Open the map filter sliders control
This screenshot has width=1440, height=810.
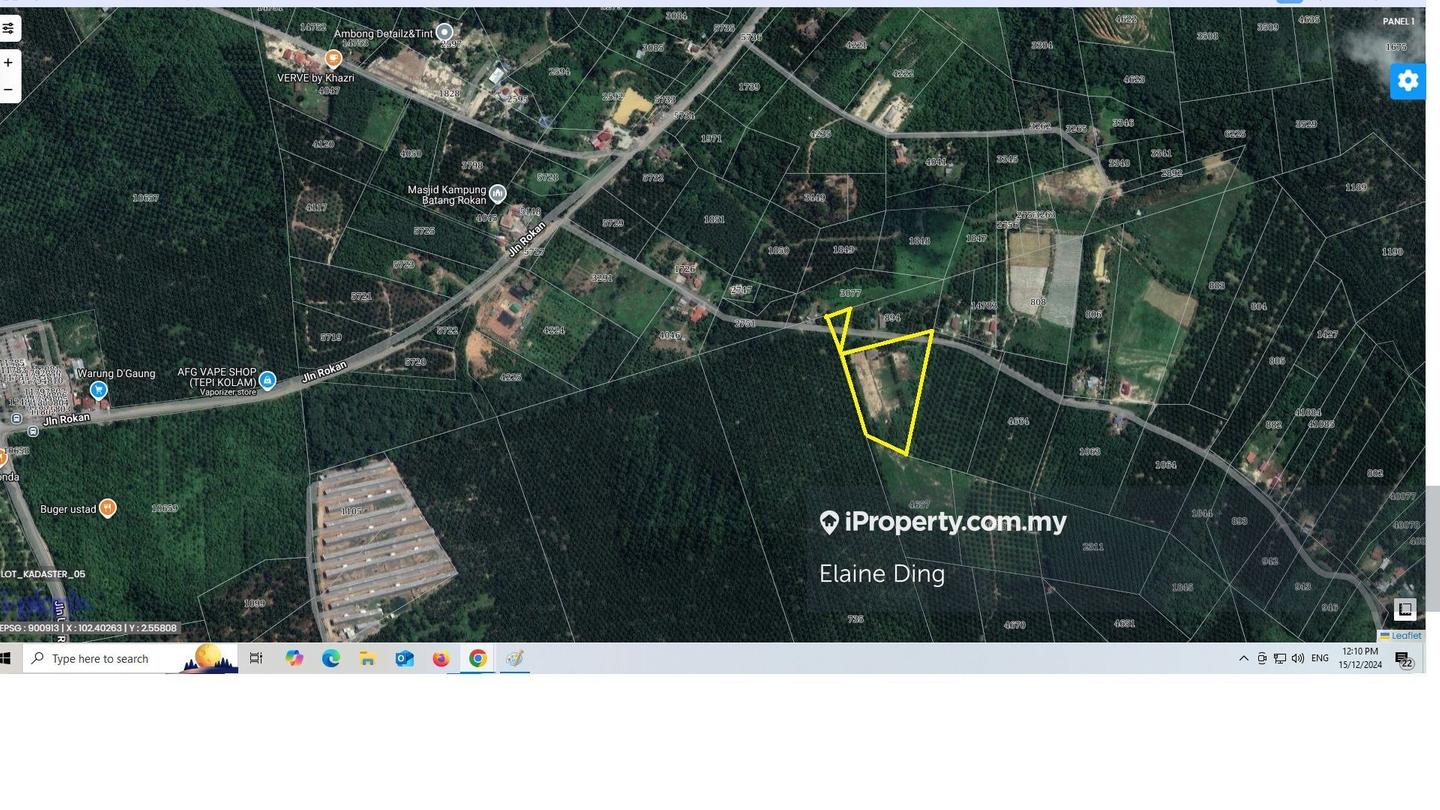point(8,29)
